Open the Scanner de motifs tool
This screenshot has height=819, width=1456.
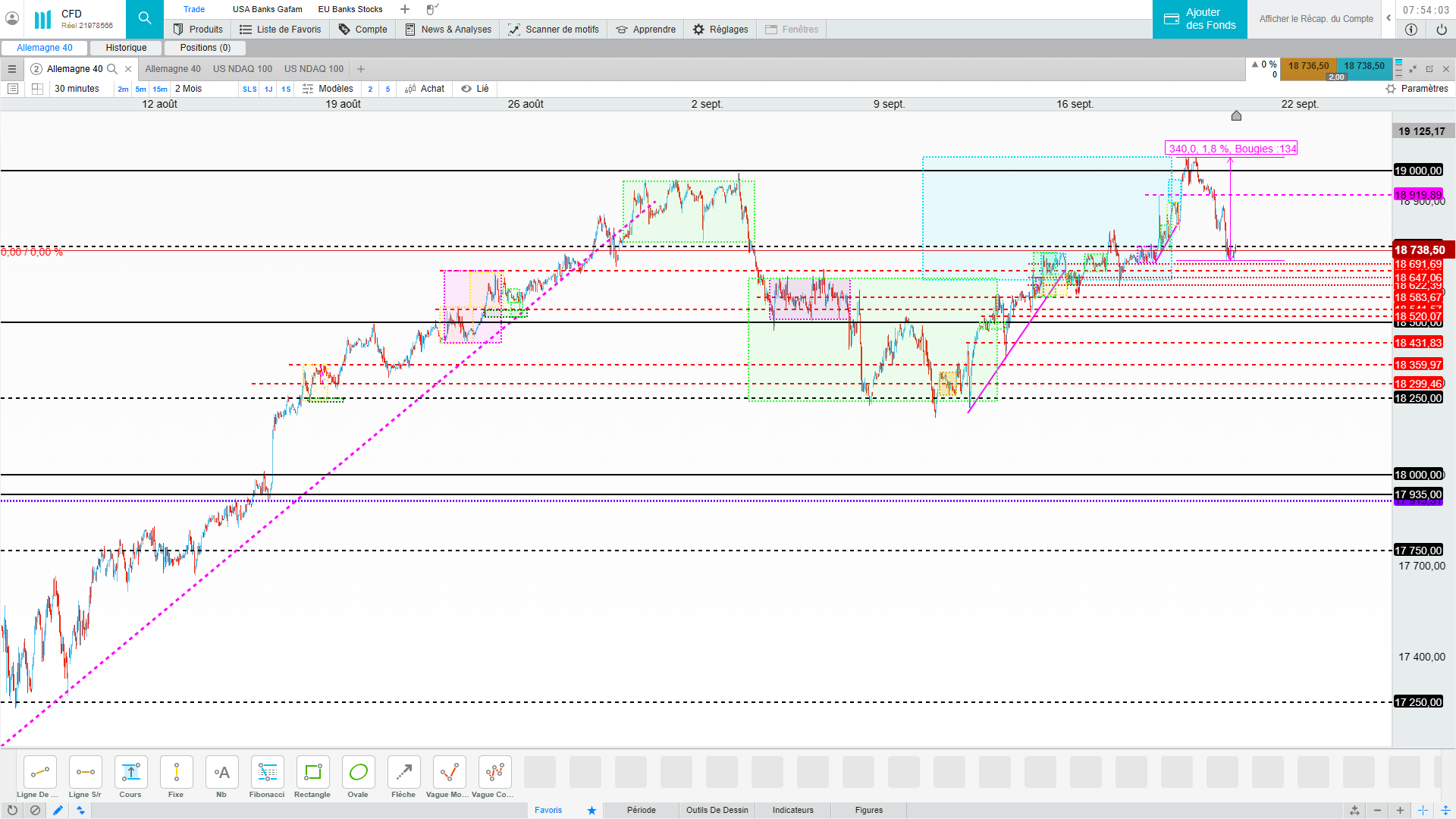[x=554, y=30]
